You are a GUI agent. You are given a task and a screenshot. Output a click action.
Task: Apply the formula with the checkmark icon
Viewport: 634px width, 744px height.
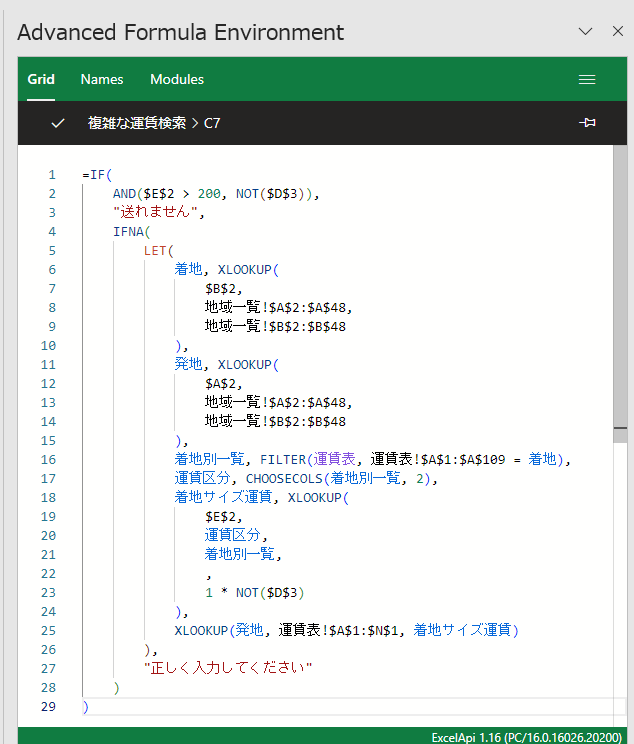click(x=58, y=123)
